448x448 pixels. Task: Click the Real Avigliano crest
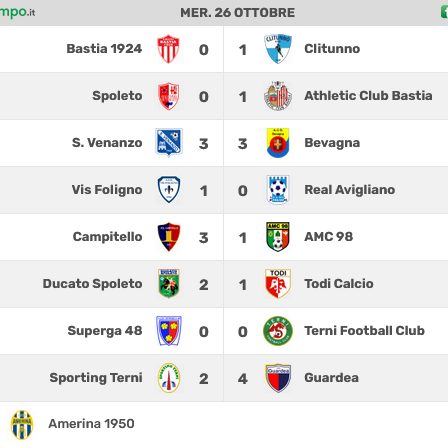[x=278, y=189]
